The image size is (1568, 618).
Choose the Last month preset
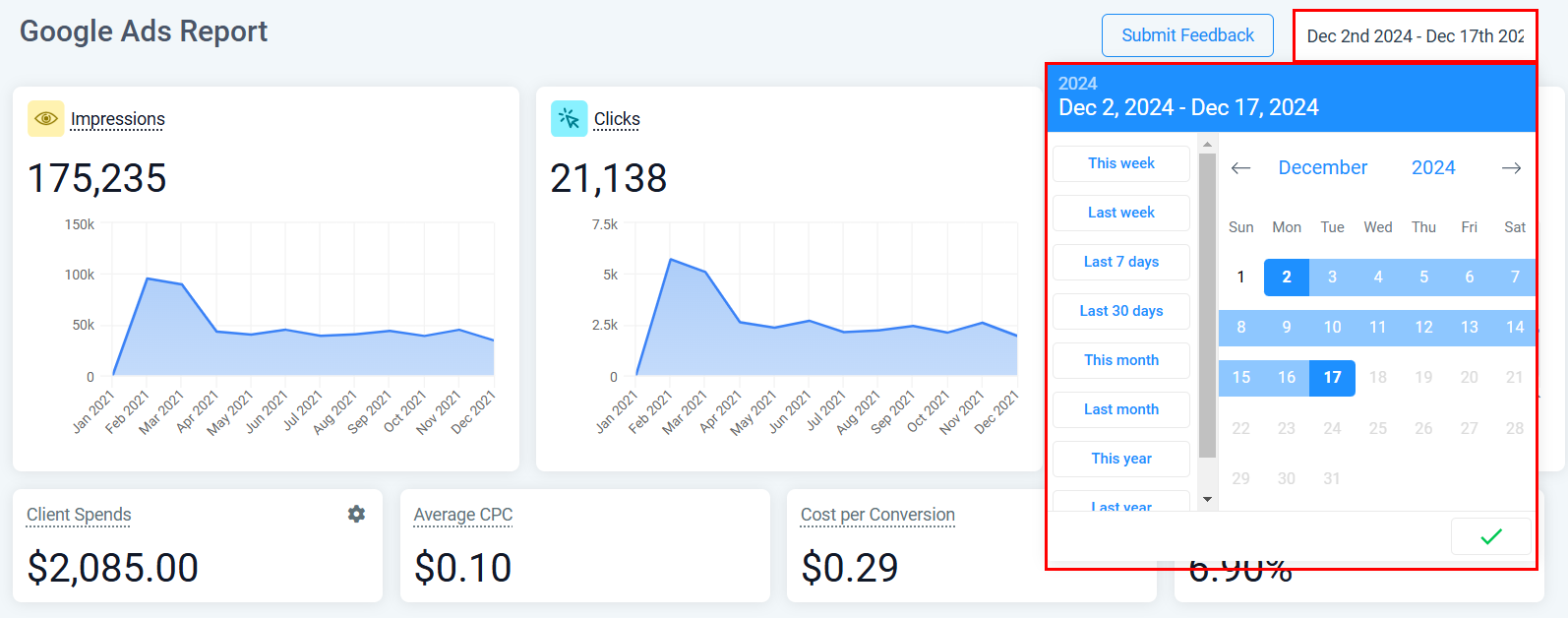tap(1120, 409)
